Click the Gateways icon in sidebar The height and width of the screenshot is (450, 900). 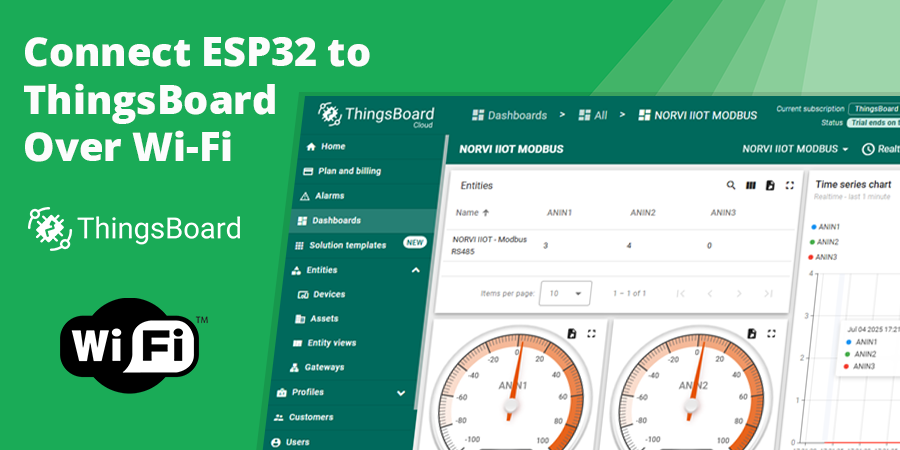pyautogui.click(x=294, y=367)
